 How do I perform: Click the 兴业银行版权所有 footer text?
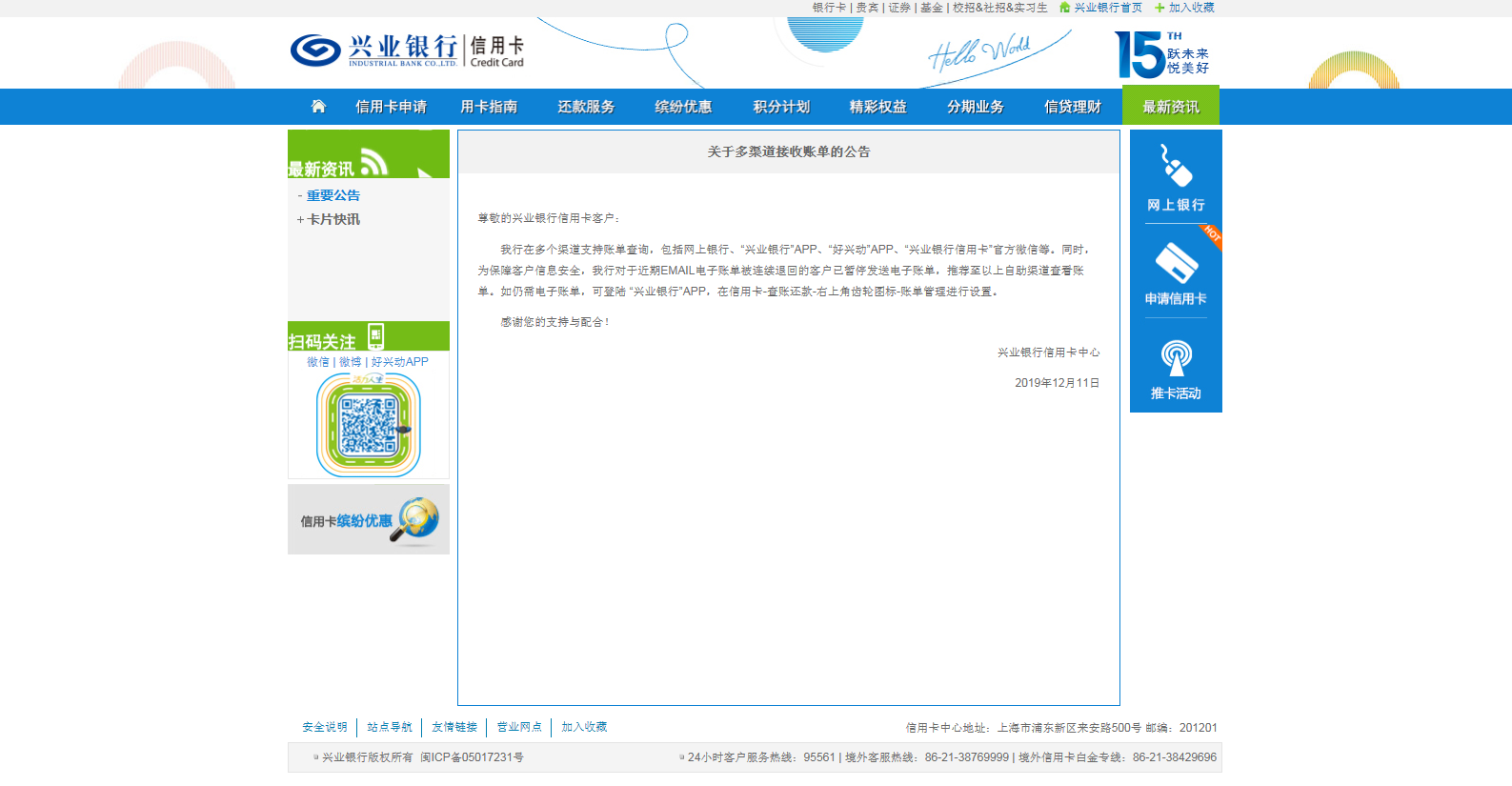point(367,757)
